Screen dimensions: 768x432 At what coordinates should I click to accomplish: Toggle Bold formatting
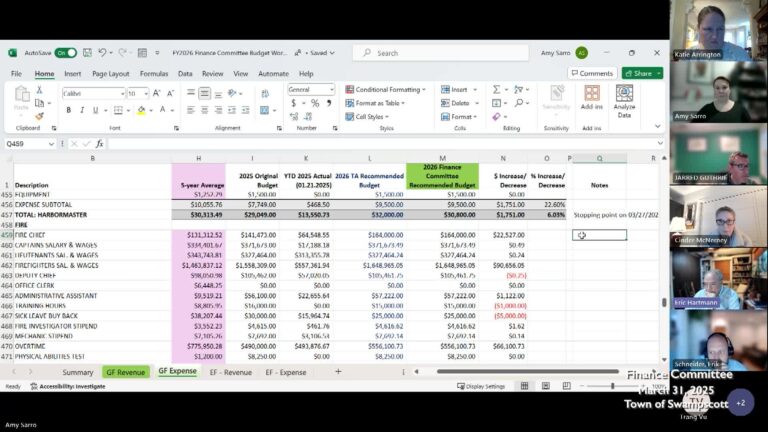point(67,110)
